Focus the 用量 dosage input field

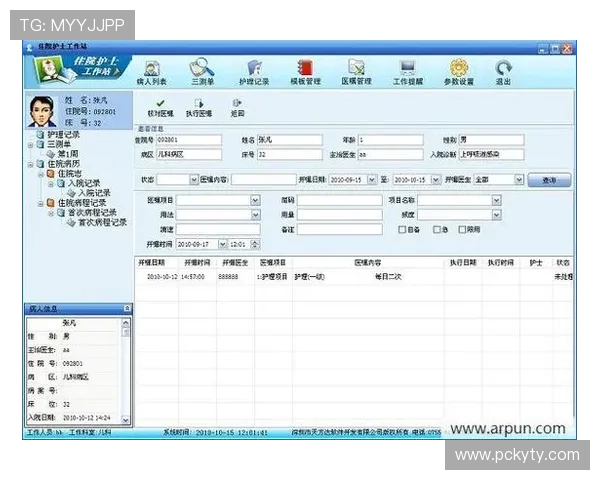(x=340, y=215)
